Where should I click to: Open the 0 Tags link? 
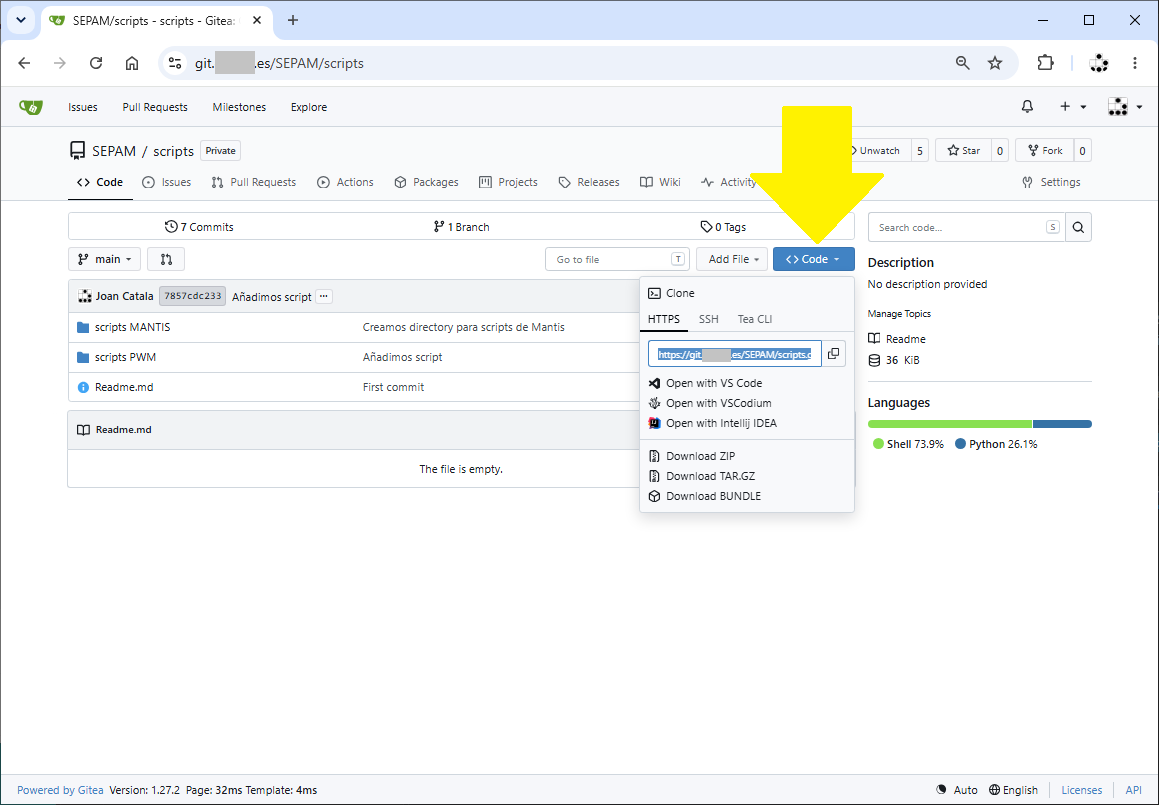click(x=723, y=227)
